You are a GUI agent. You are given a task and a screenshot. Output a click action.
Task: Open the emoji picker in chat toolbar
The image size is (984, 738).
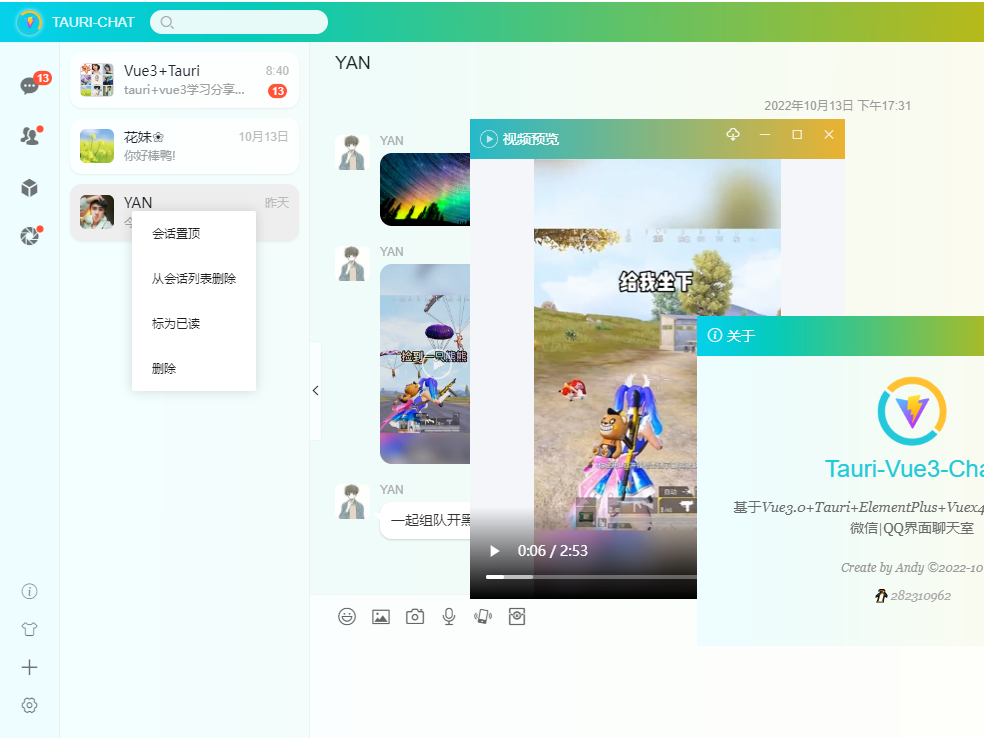pos(347,617)
